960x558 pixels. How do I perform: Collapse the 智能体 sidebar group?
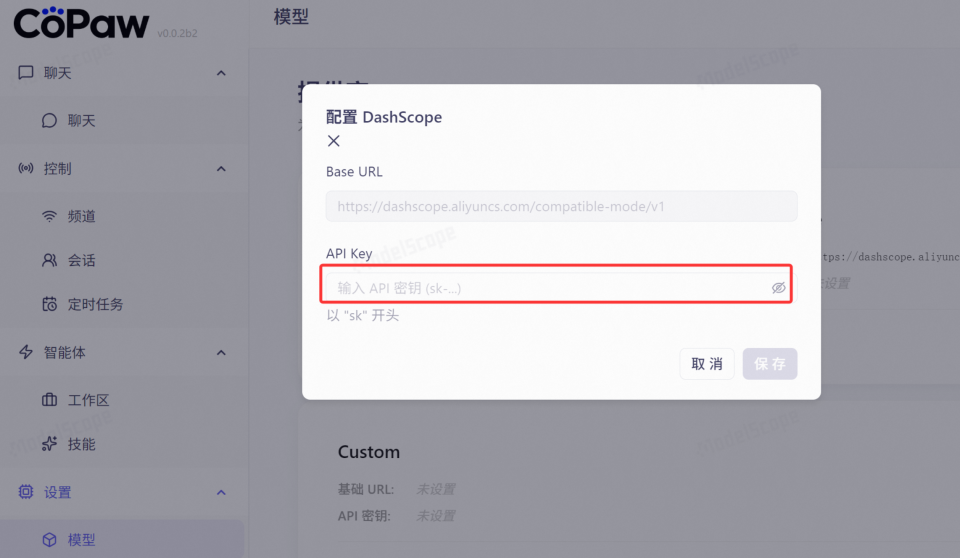pyautogui.click(x=221, y=352)
